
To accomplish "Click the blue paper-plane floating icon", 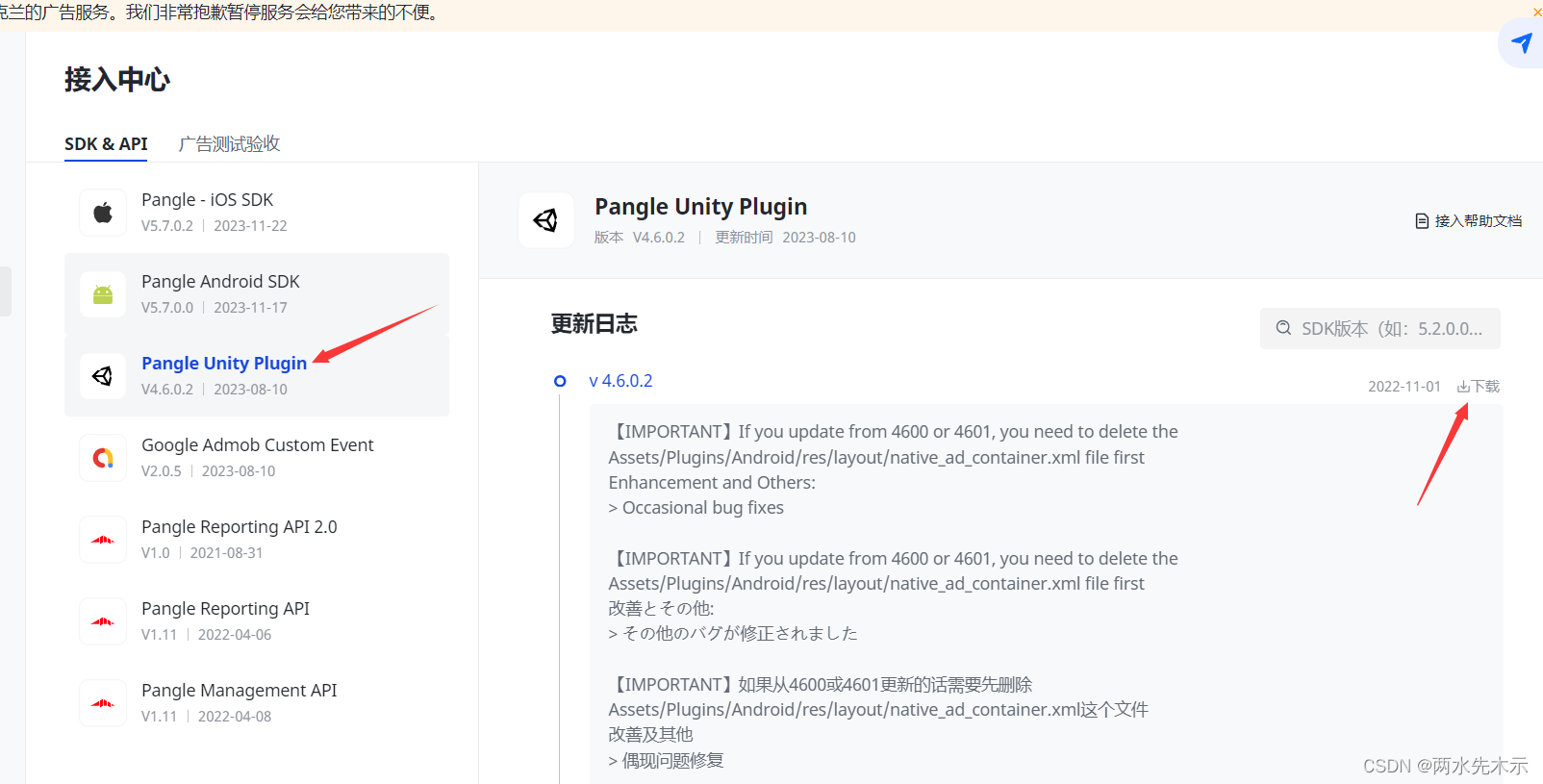I will pyautogui.click(x=1521, y=43).
